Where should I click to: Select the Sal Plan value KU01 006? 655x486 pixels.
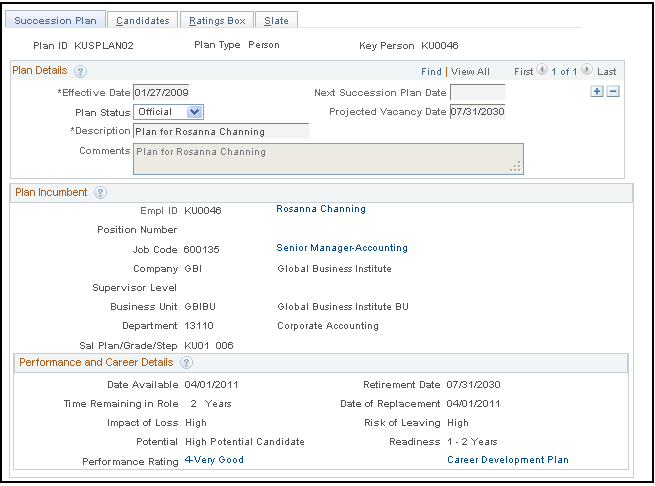208,346
